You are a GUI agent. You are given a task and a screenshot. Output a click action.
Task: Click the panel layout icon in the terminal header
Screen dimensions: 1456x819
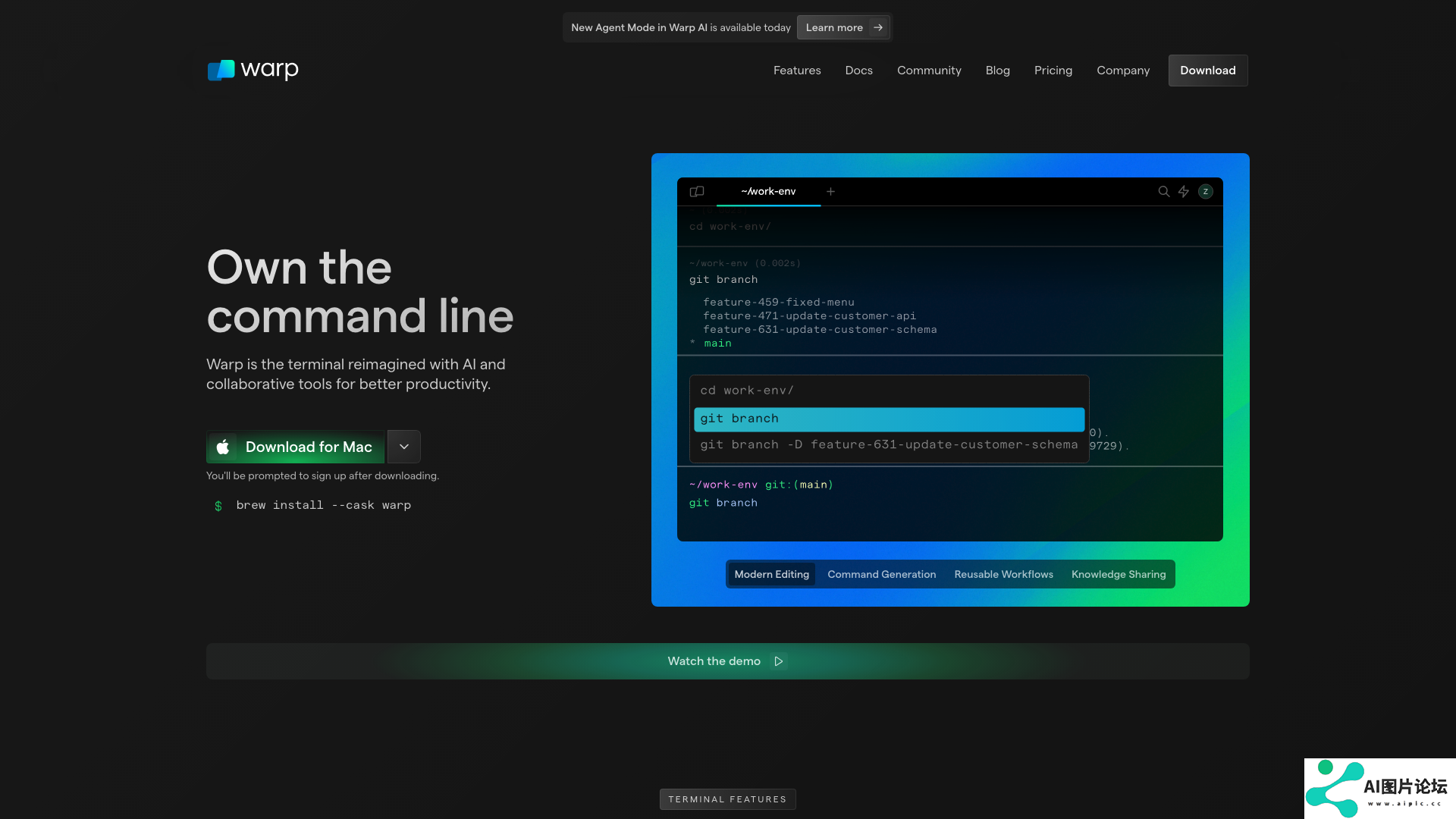point(697,192)
